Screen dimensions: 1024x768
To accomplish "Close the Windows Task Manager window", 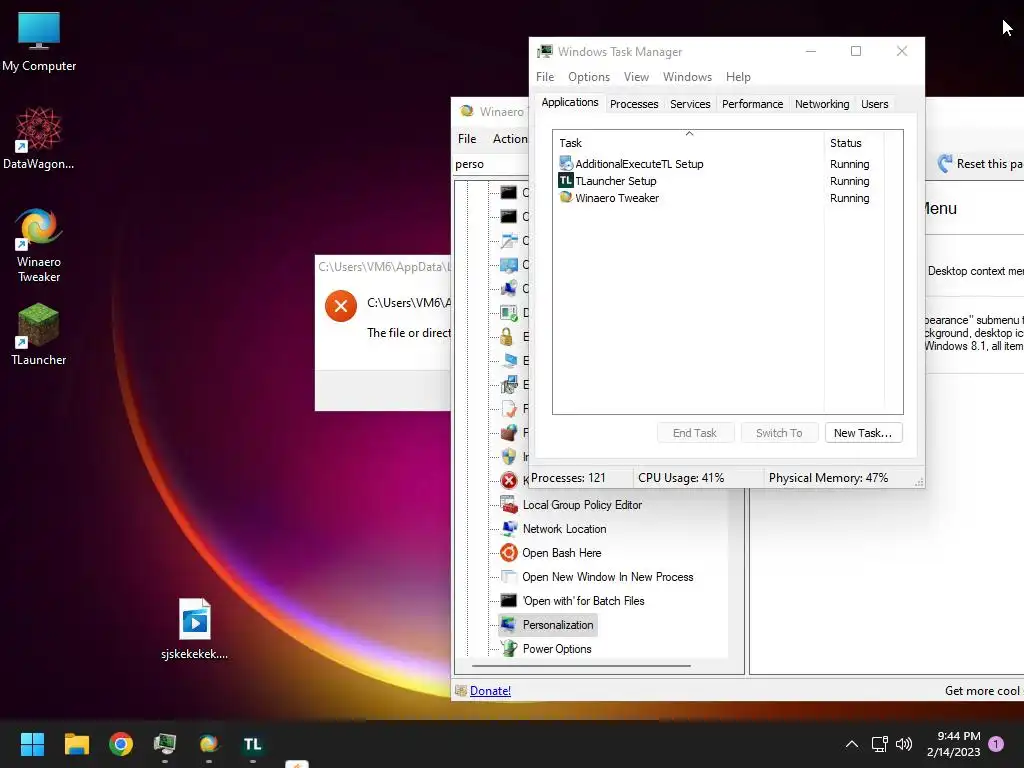I will [902, 51].
